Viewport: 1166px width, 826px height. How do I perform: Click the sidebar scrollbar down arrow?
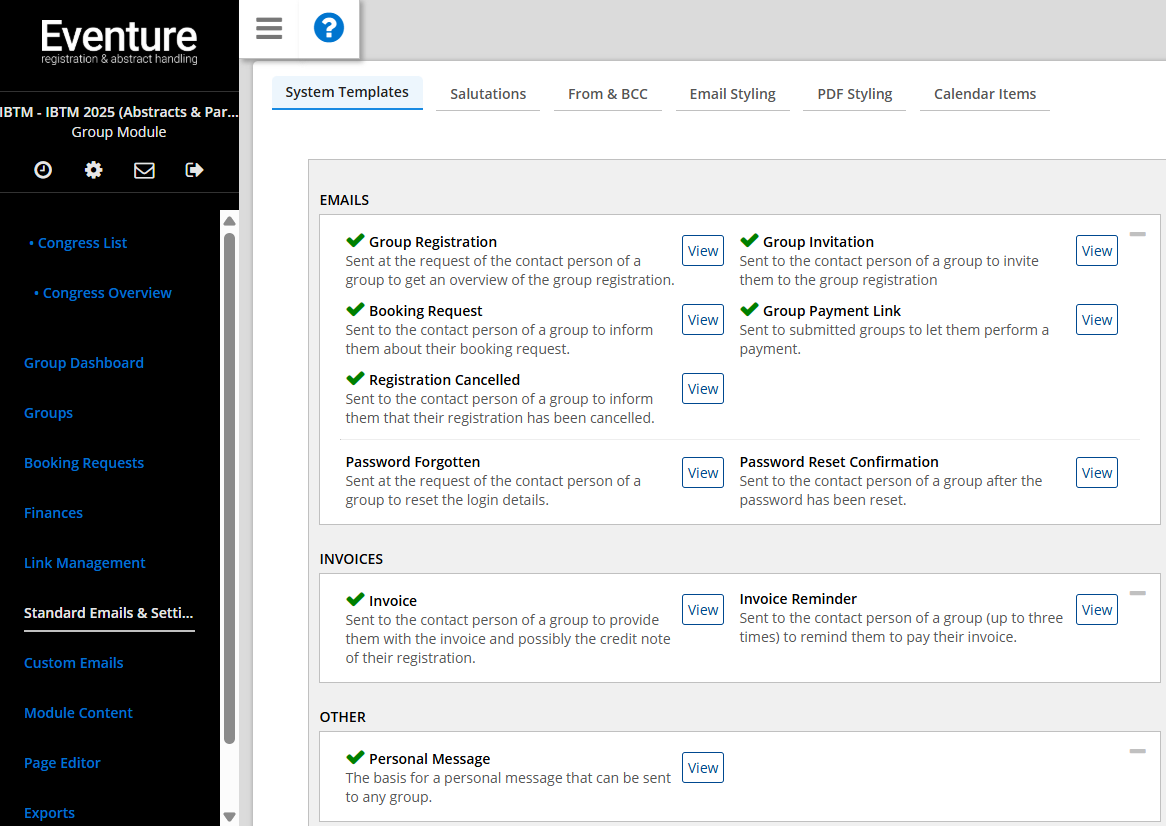(230, 816)
